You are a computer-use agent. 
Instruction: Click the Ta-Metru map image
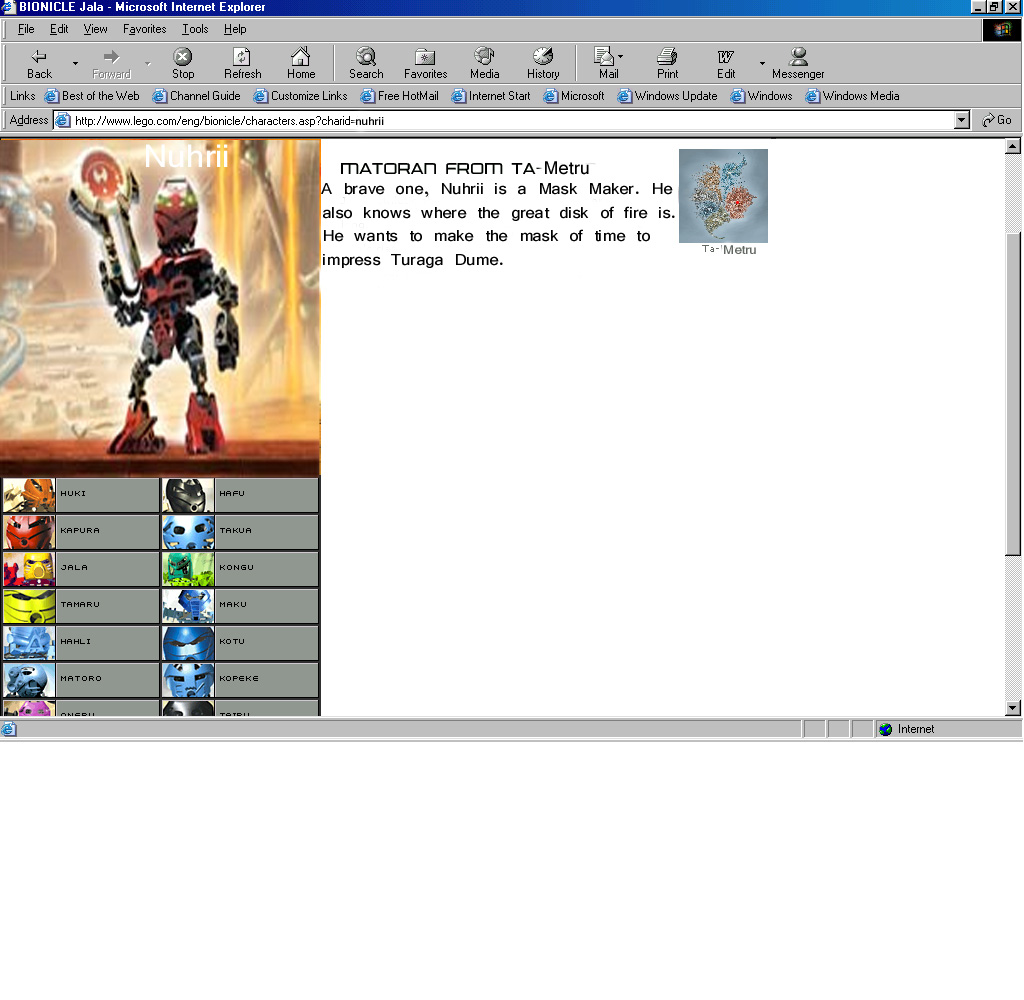[723, 195]
